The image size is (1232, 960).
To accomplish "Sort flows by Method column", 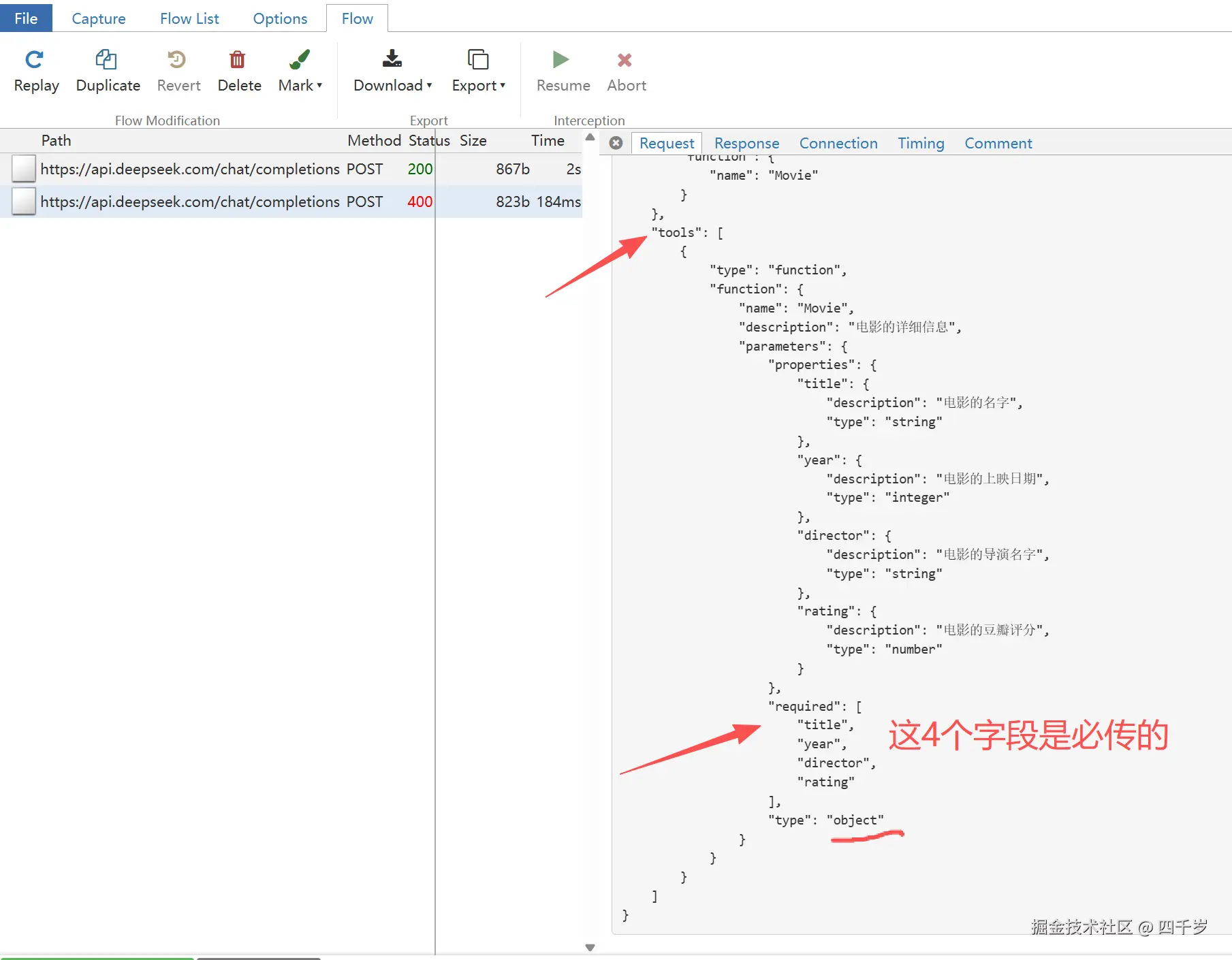I will pyautogui.click(x=374, y=140).
